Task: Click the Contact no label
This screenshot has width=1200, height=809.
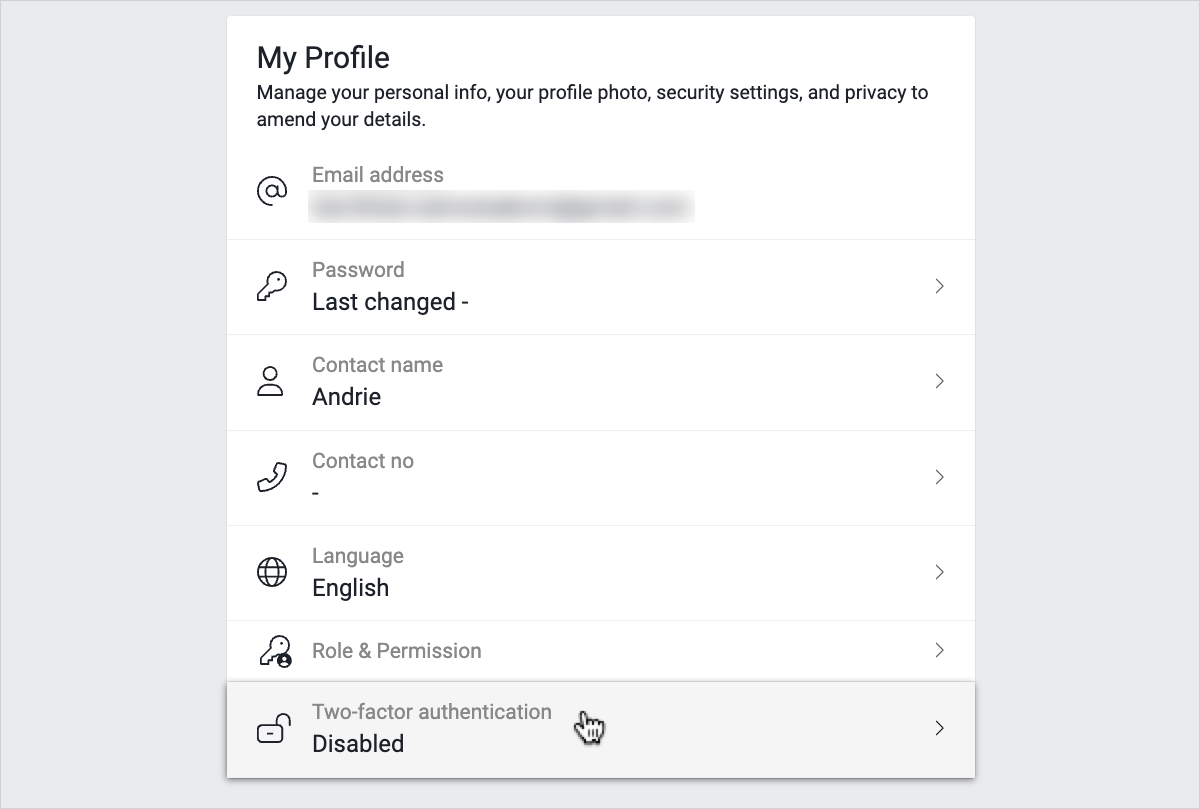Action: (x=362, y=461)
